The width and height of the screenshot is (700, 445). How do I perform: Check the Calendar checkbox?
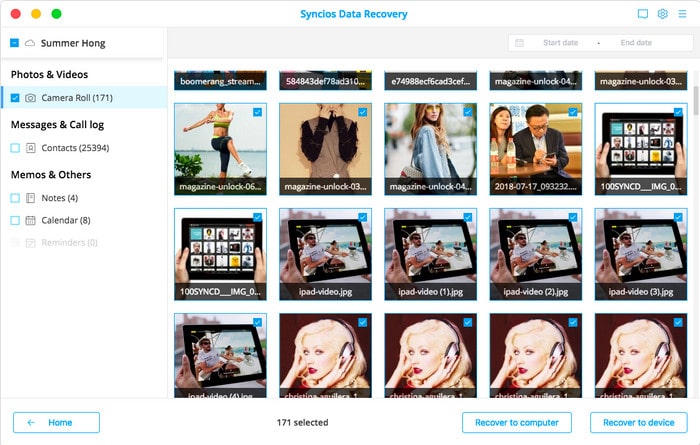(15, 220)
